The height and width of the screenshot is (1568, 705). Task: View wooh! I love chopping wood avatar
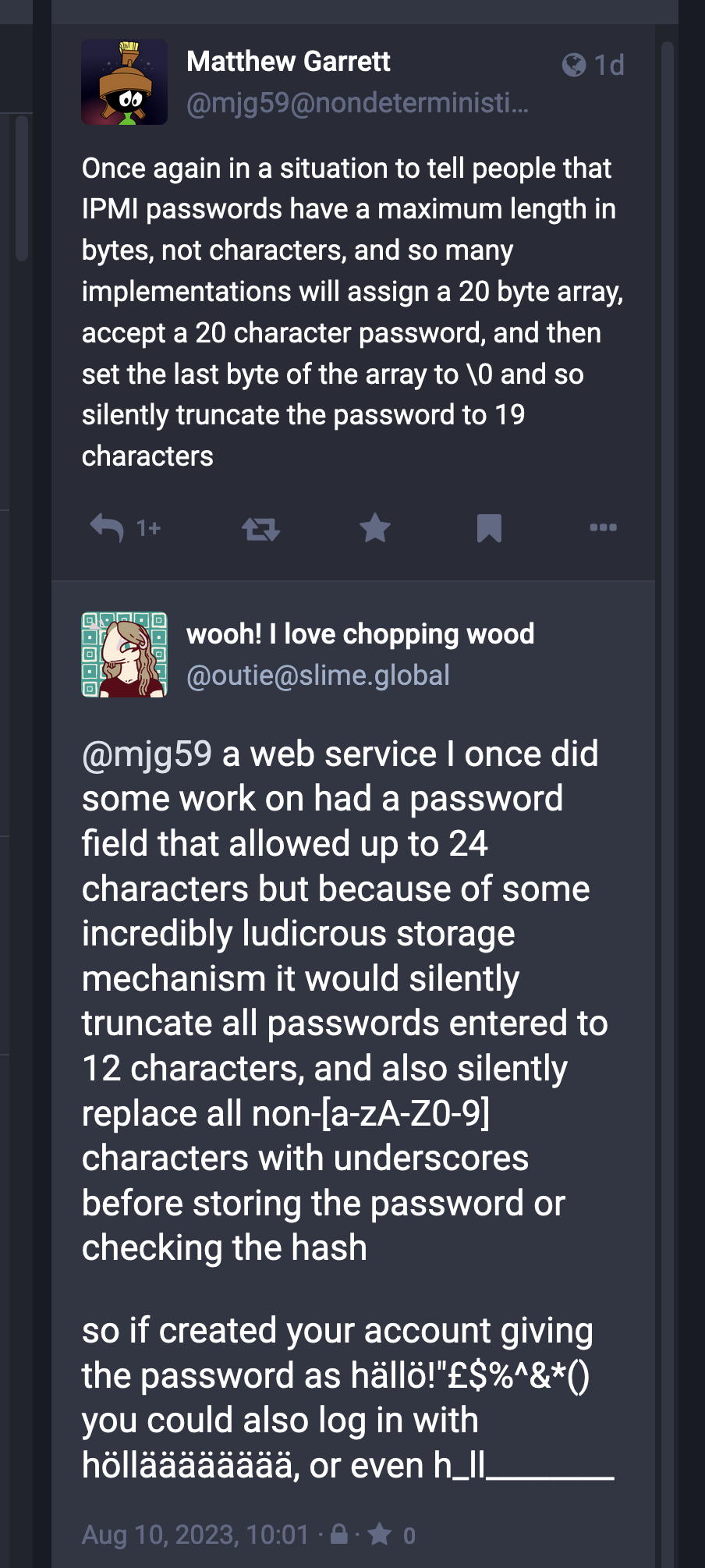click(125, 655)
